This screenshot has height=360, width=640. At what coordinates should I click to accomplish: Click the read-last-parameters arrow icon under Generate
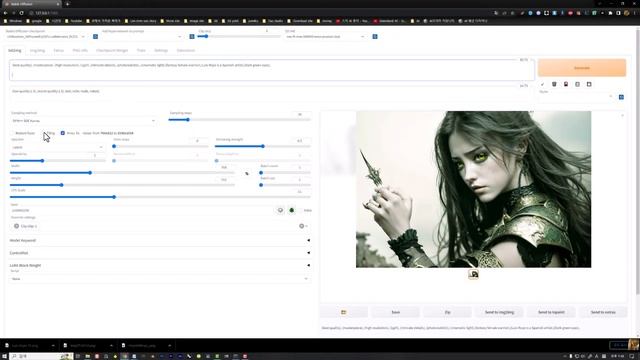pyautogui.click(x=542, y=84)
